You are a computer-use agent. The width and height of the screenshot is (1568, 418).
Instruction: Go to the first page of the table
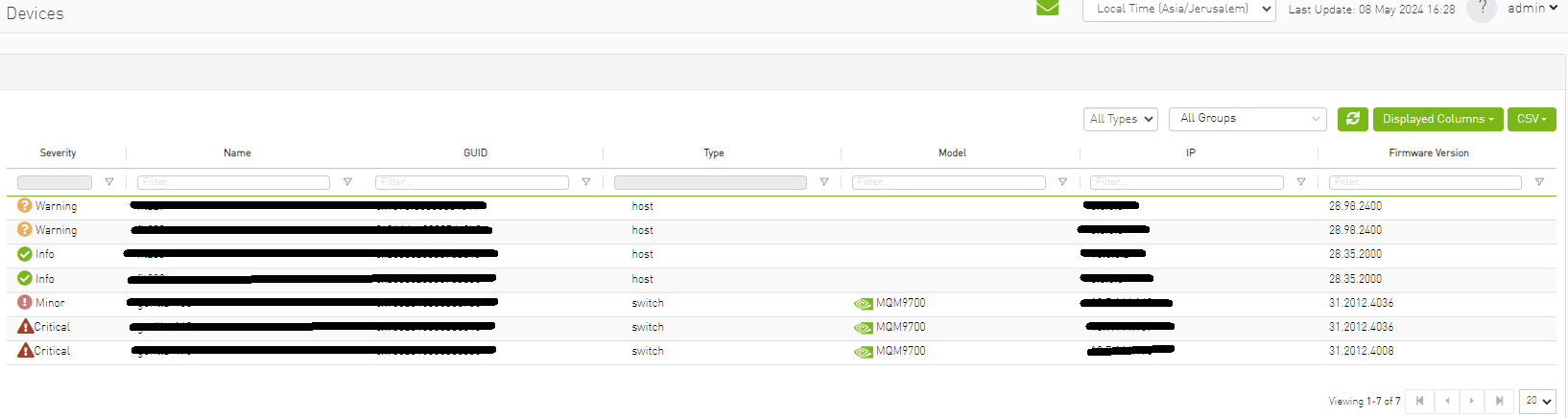1420,401
